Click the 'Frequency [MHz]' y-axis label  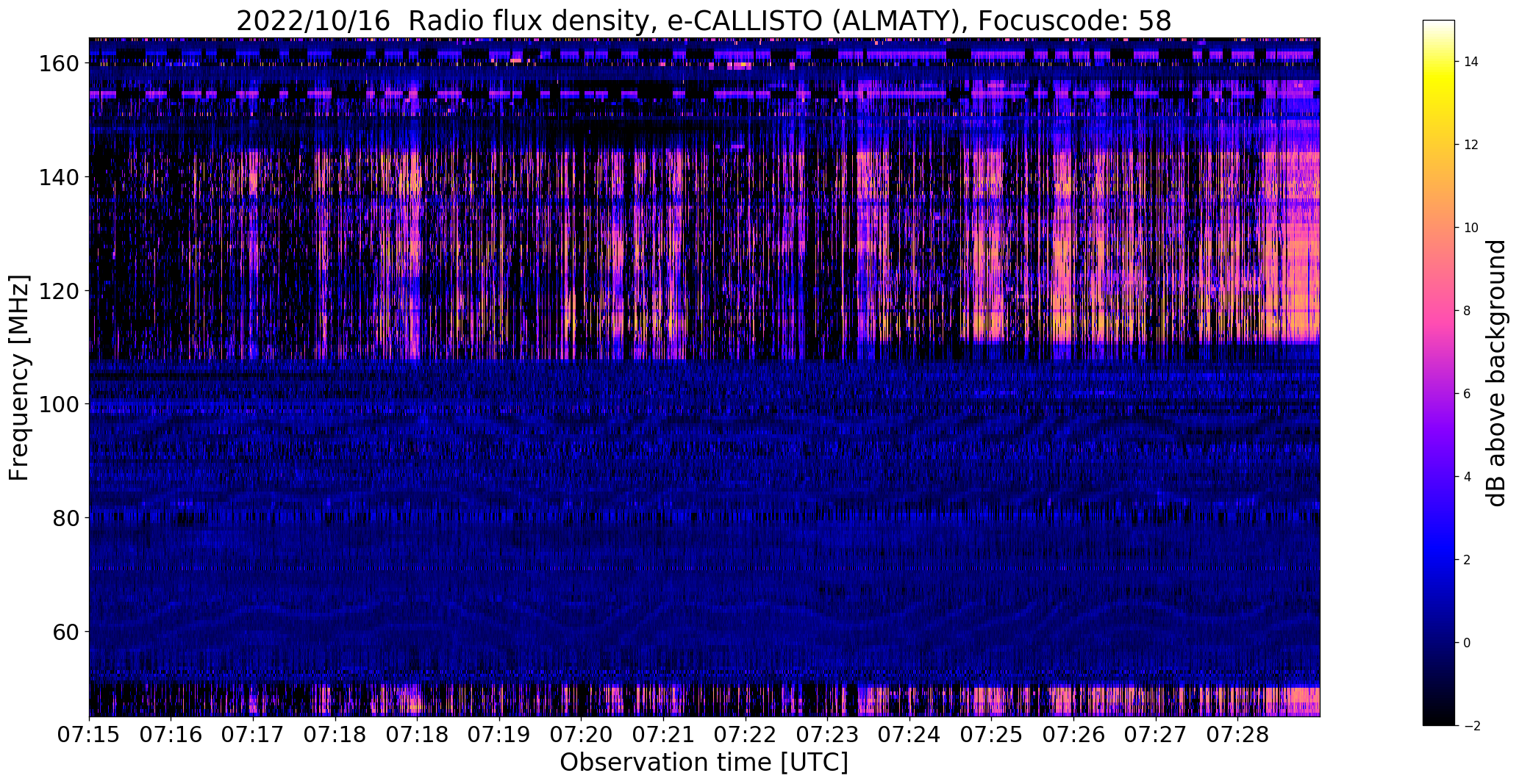pyautogui.click(x=19, y=378)
